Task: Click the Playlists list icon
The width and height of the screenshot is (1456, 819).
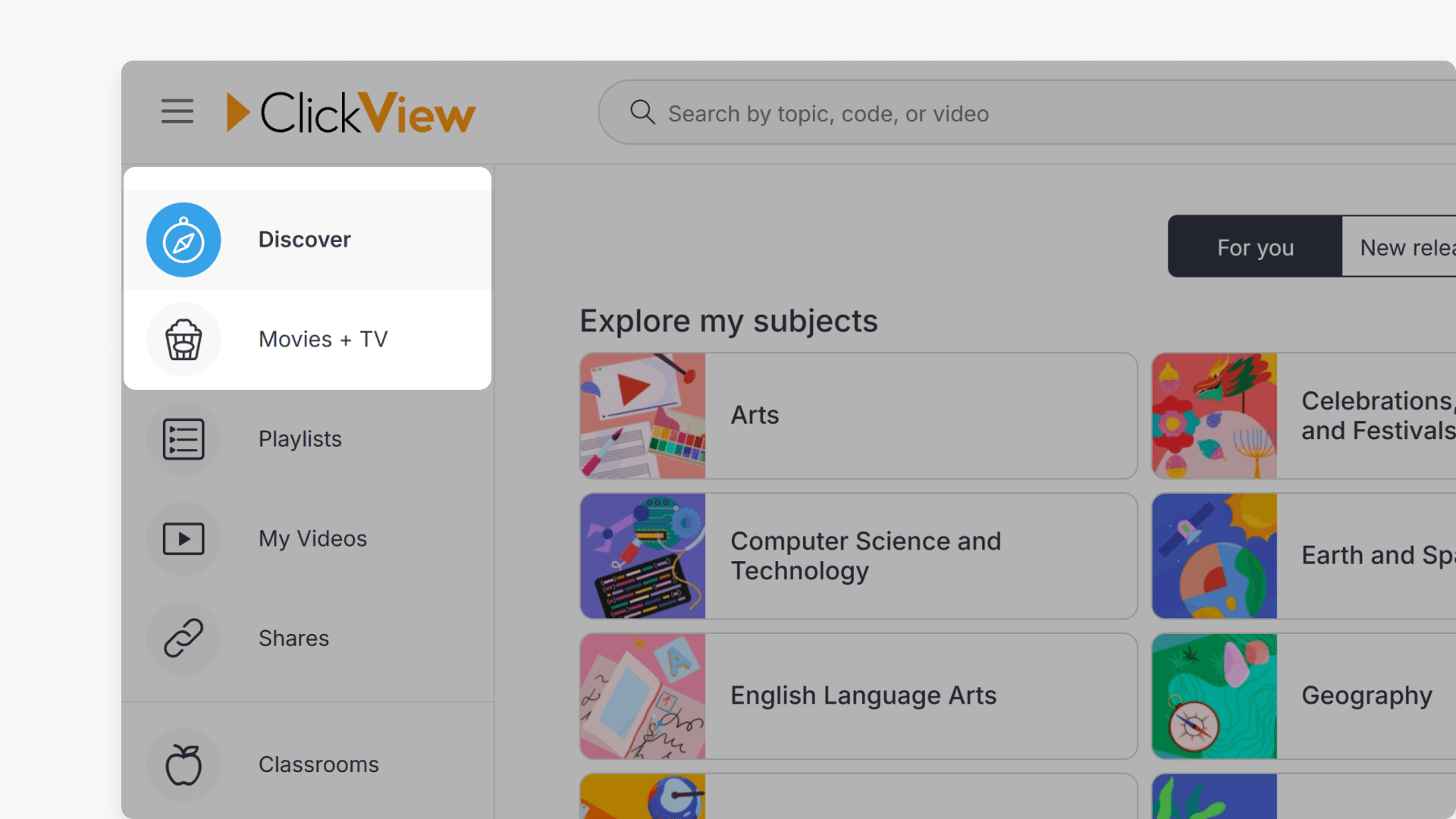Action: (183, 438)
